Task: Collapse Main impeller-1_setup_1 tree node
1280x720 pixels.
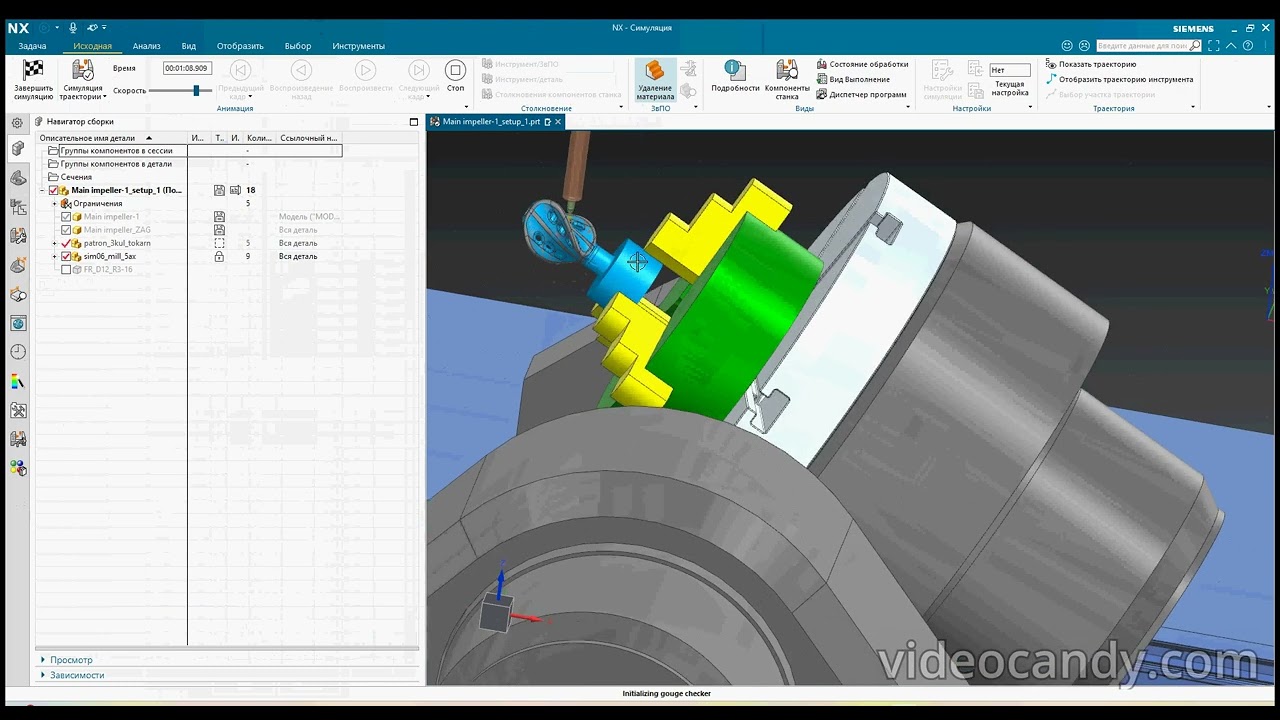Action: (x=42, y=190)
